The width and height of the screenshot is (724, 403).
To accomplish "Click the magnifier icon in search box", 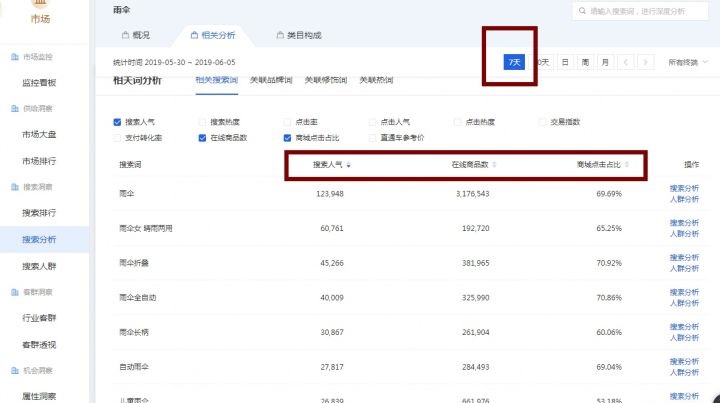I will point(582,11).
